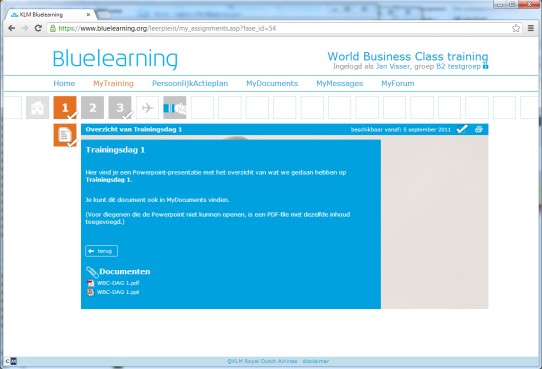Select training day 1 orange tile
This screenshot has height=369, width=542.
(x=65, y=107)
